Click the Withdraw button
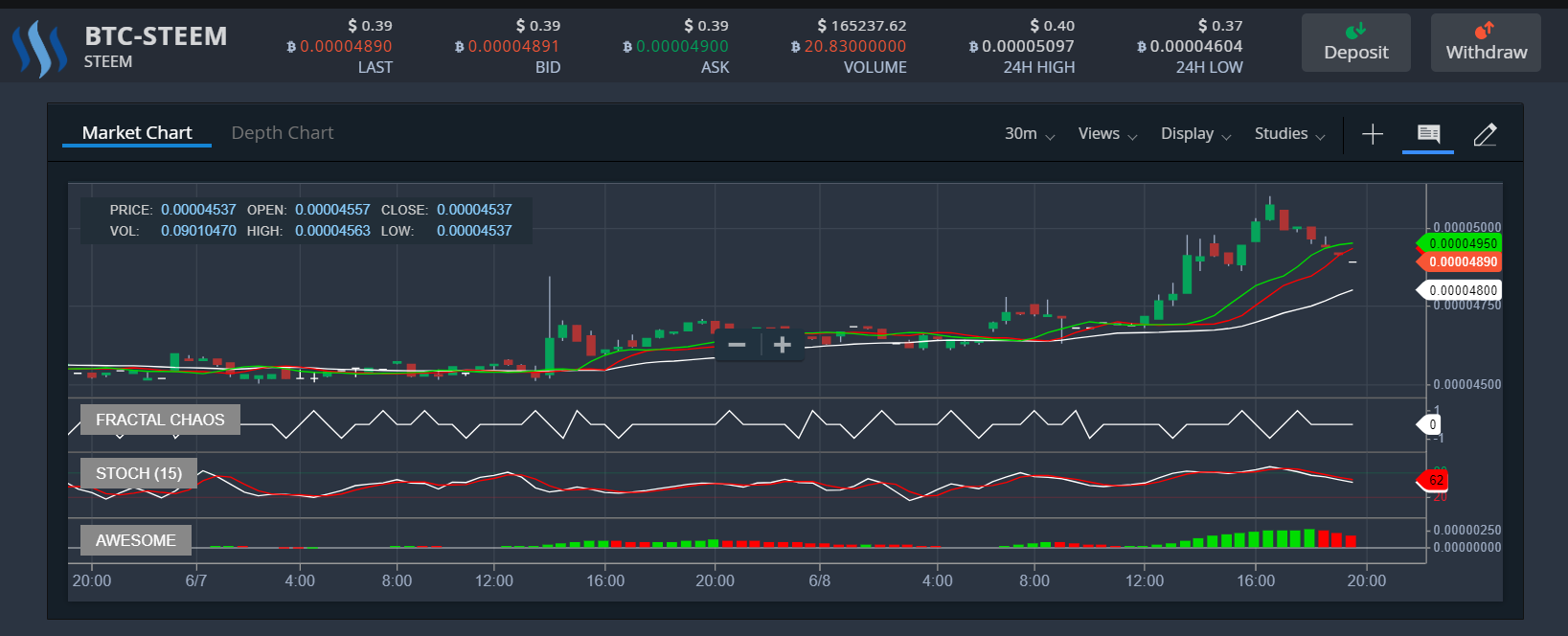The image size is (1568, 636). point(1486,42)
